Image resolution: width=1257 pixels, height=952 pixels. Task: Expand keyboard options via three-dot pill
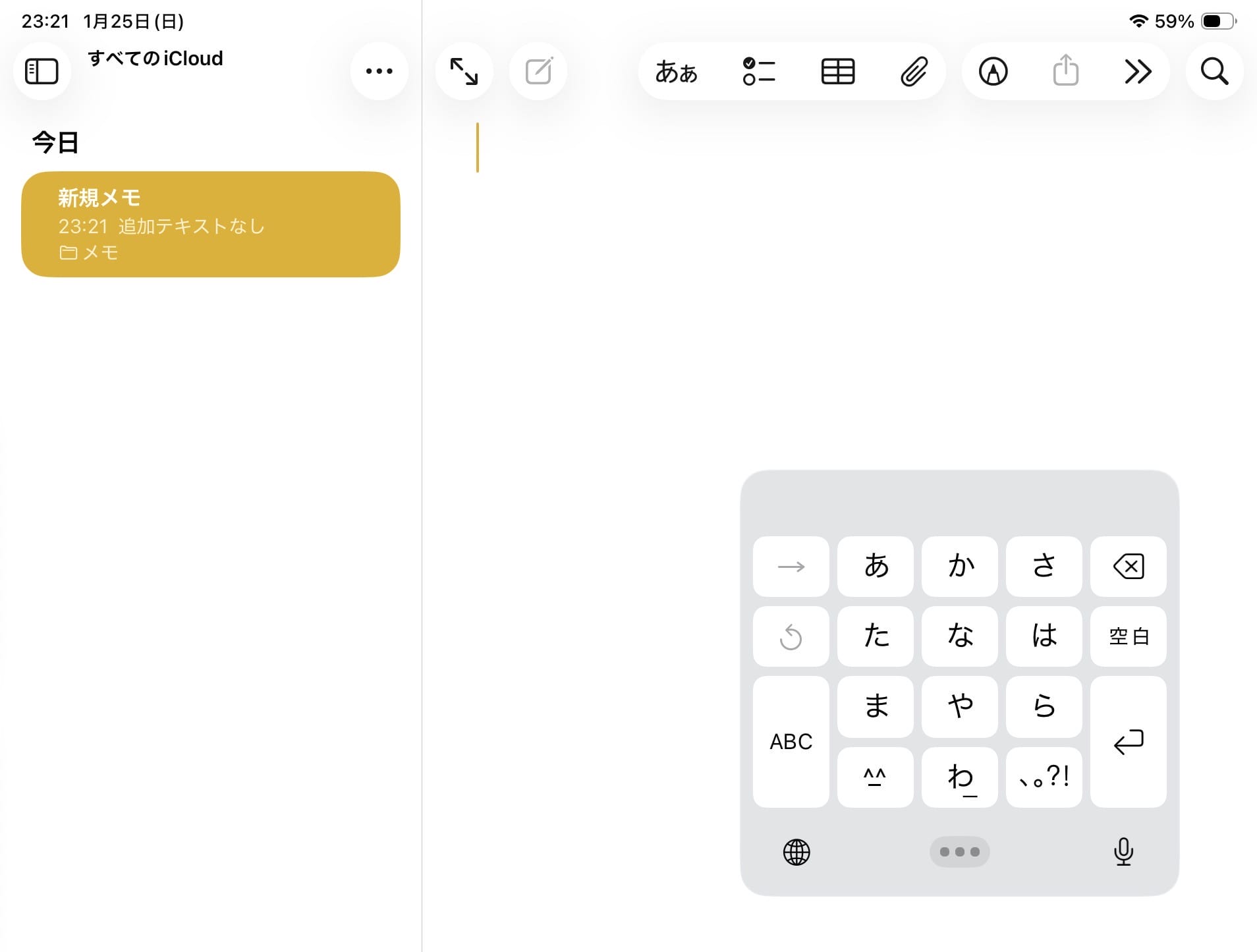[x=959, y=852]
